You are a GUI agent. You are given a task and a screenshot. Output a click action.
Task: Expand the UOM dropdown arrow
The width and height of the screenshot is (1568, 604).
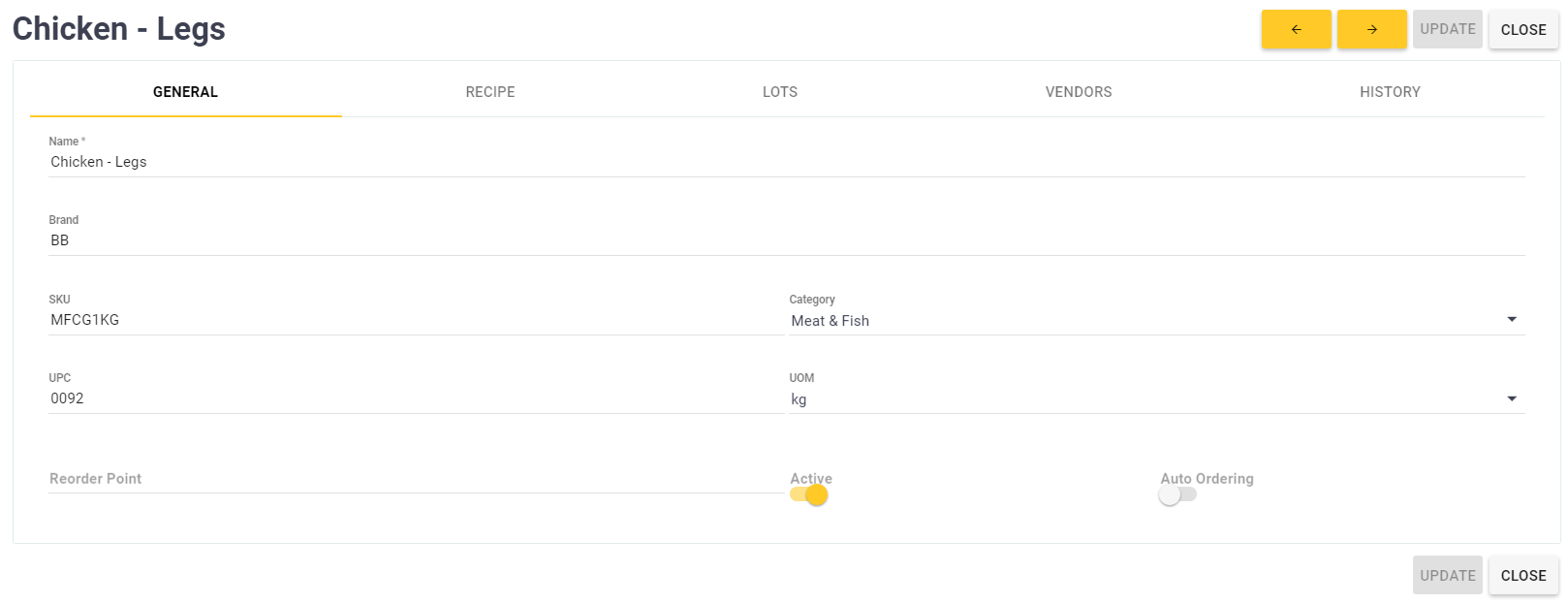(x=1511, y=398)
